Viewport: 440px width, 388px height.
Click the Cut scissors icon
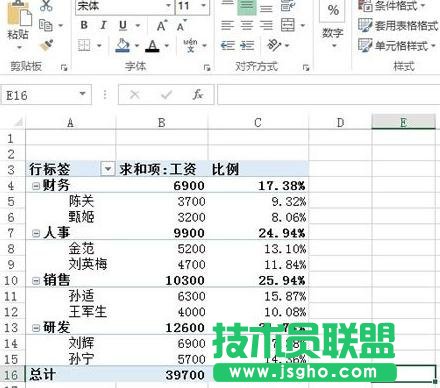[46, 5]
